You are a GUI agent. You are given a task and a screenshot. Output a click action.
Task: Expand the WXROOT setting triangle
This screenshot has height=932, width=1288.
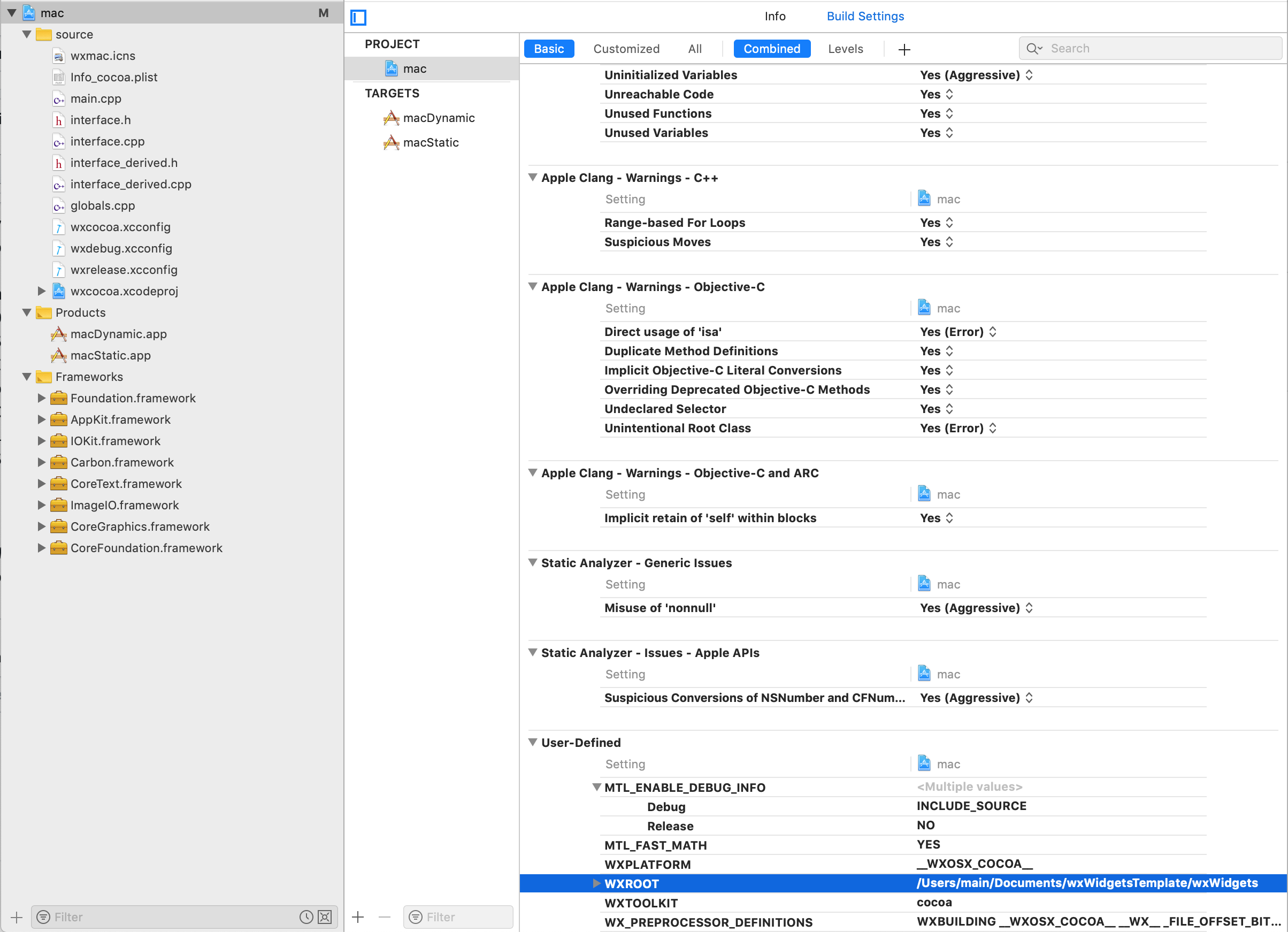[x=596, y=883]
